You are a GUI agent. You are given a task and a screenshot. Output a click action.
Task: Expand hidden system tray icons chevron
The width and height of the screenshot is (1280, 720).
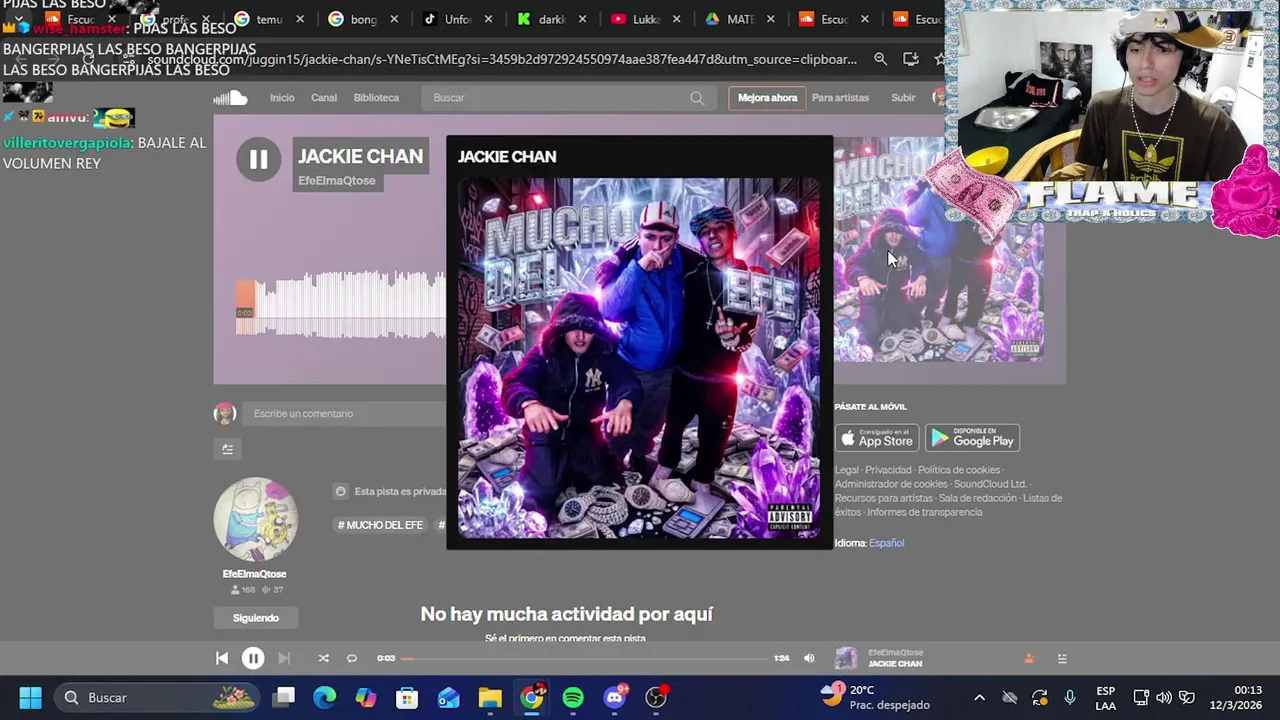coord(979,697)
